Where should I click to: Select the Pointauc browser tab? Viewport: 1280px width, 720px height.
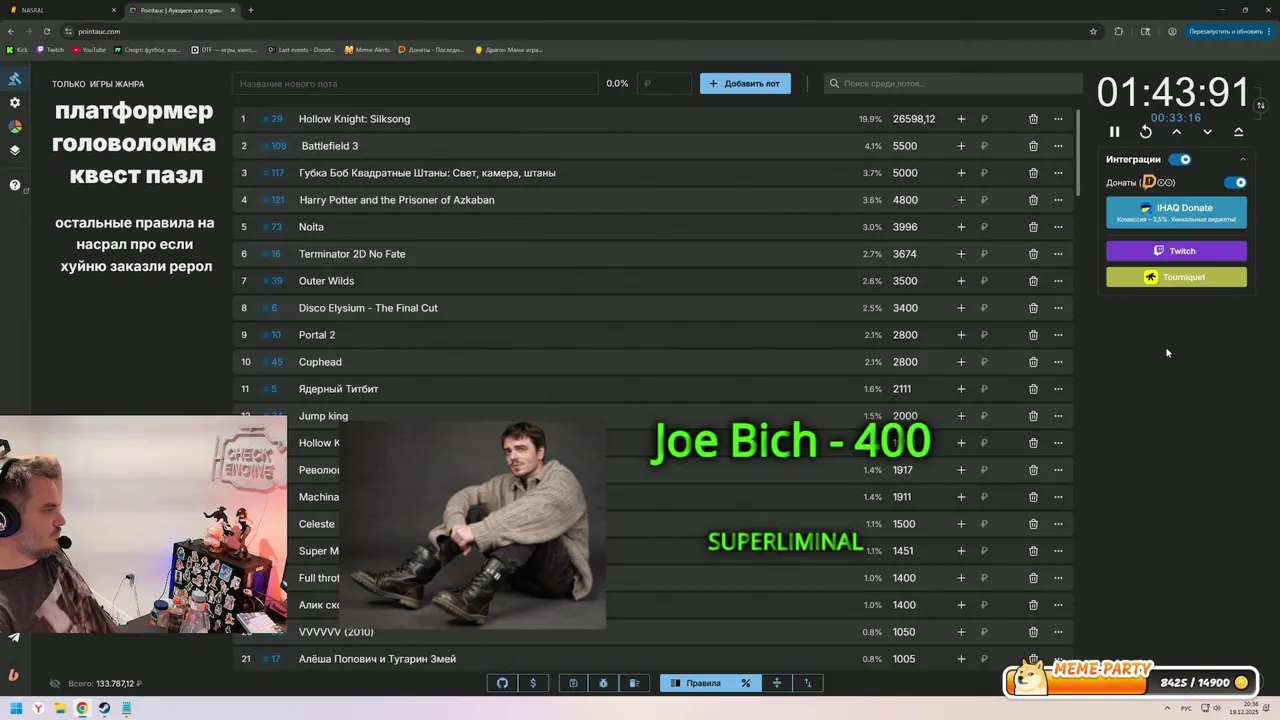180,10
